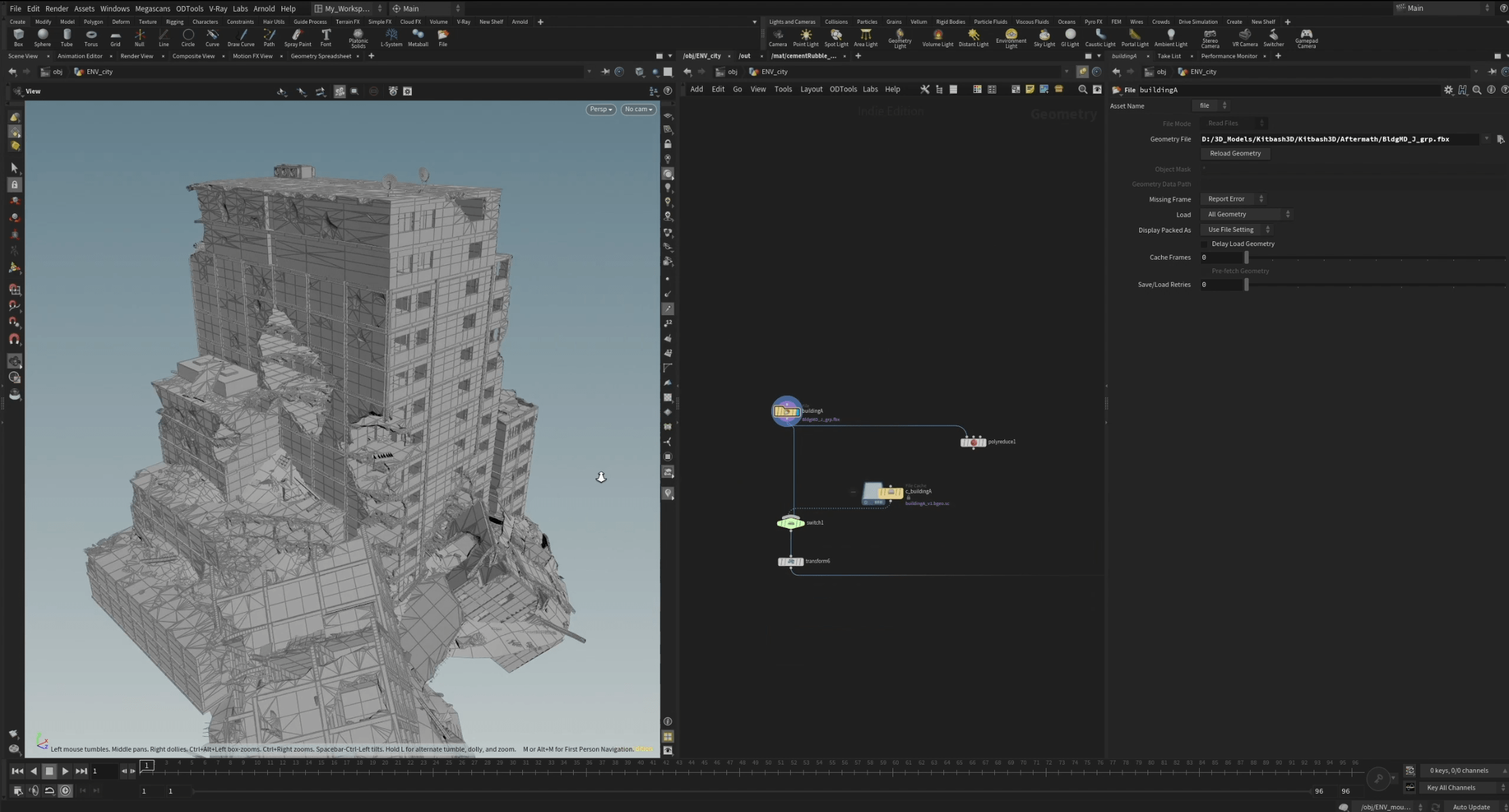Switch to the Performance Monitor tab
1509x812 pixels.
[1229, 56]
